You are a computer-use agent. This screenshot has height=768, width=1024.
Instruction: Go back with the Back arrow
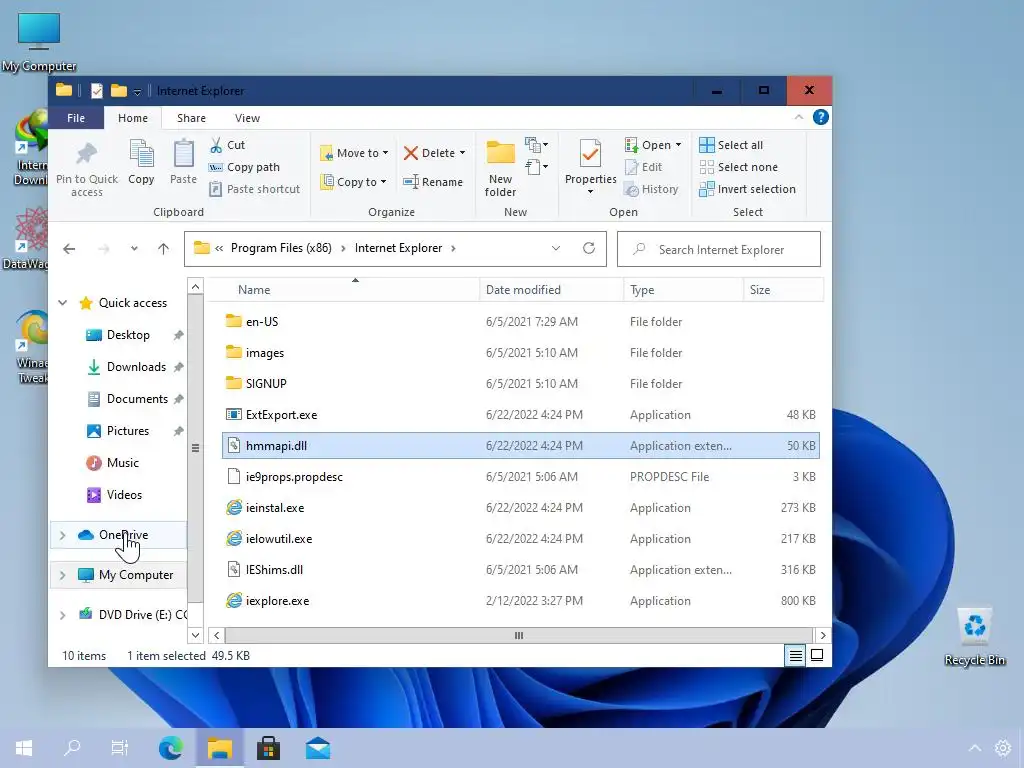(x=69, y=249)
